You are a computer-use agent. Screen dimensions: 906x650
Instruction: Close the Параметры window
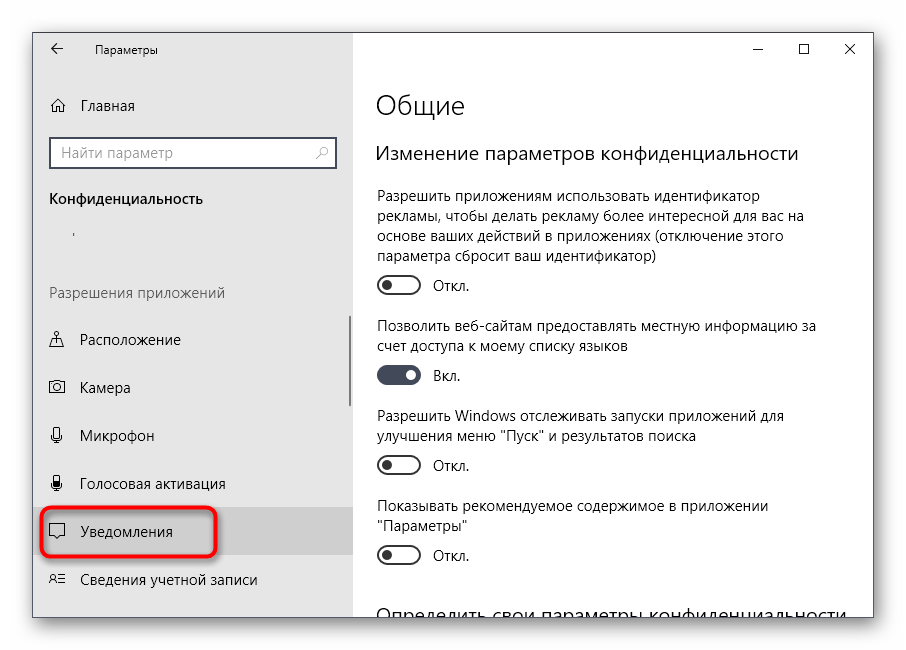click(x=849, y=50)
